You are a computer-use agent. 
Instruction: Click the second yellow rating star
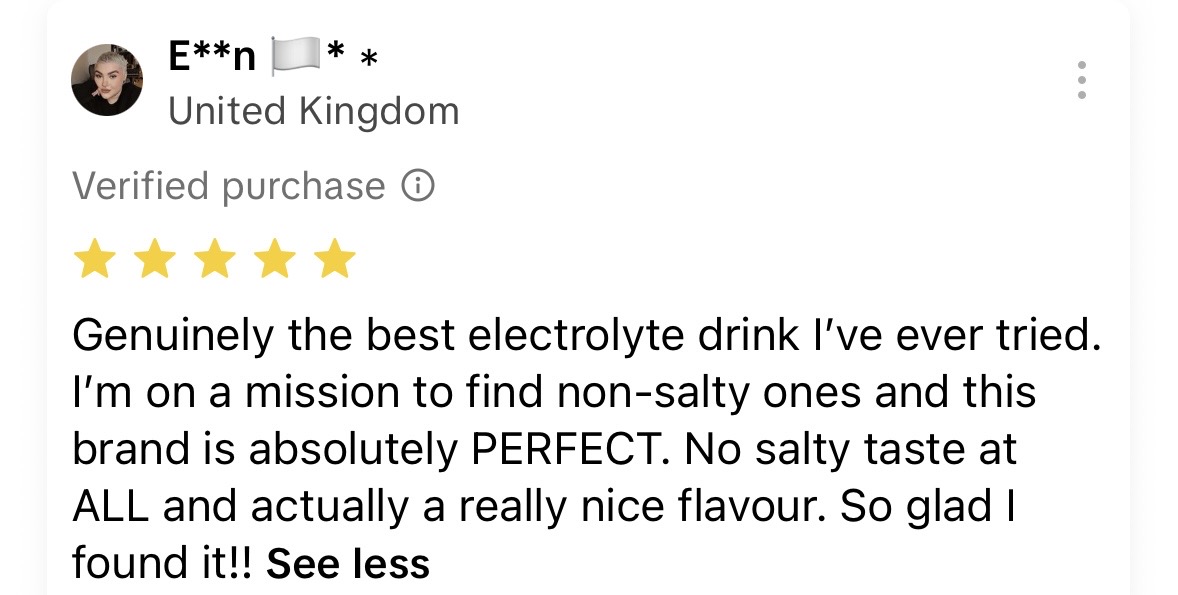point(153,258)
